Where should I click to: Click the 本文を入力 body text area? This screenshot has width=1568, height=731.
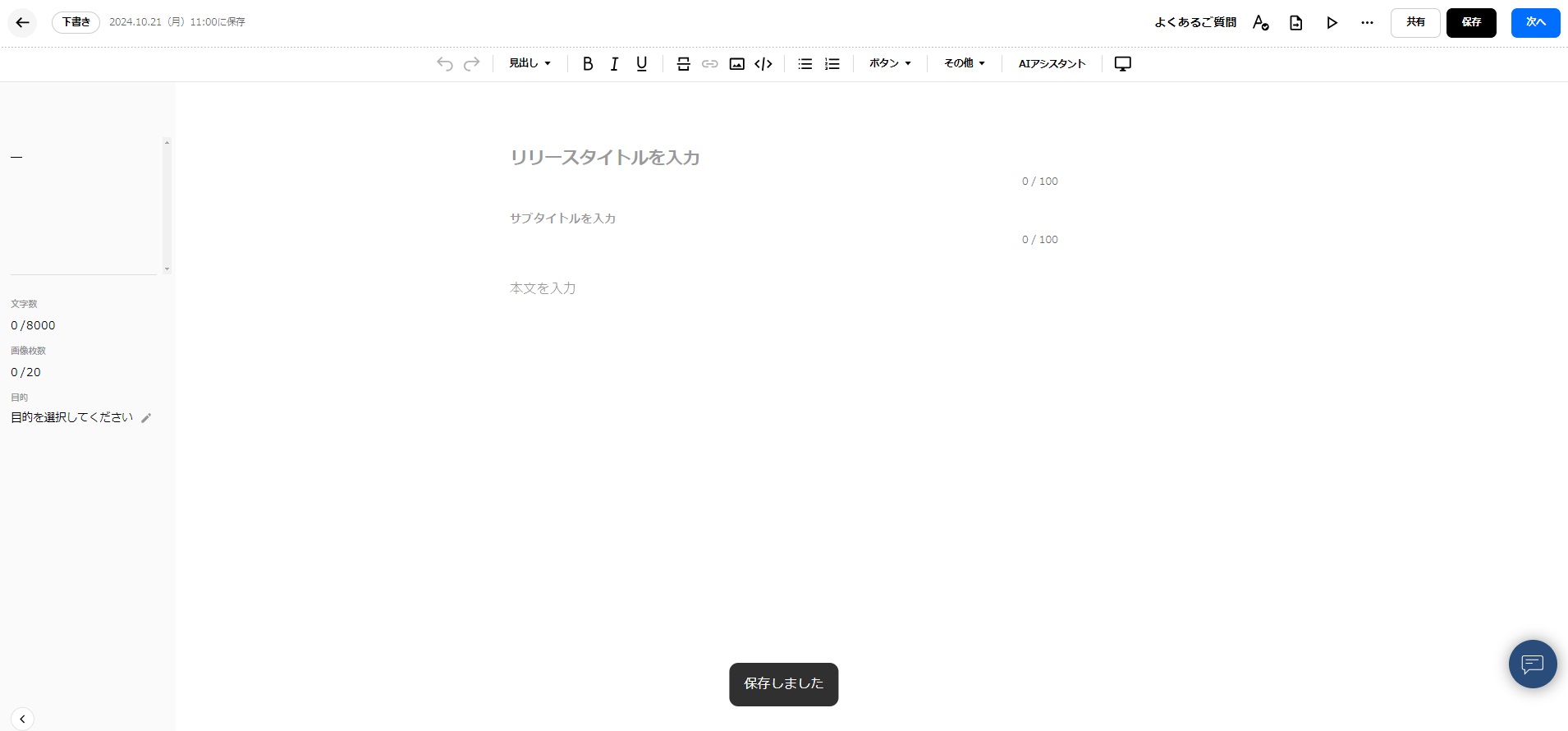point(784,288)
